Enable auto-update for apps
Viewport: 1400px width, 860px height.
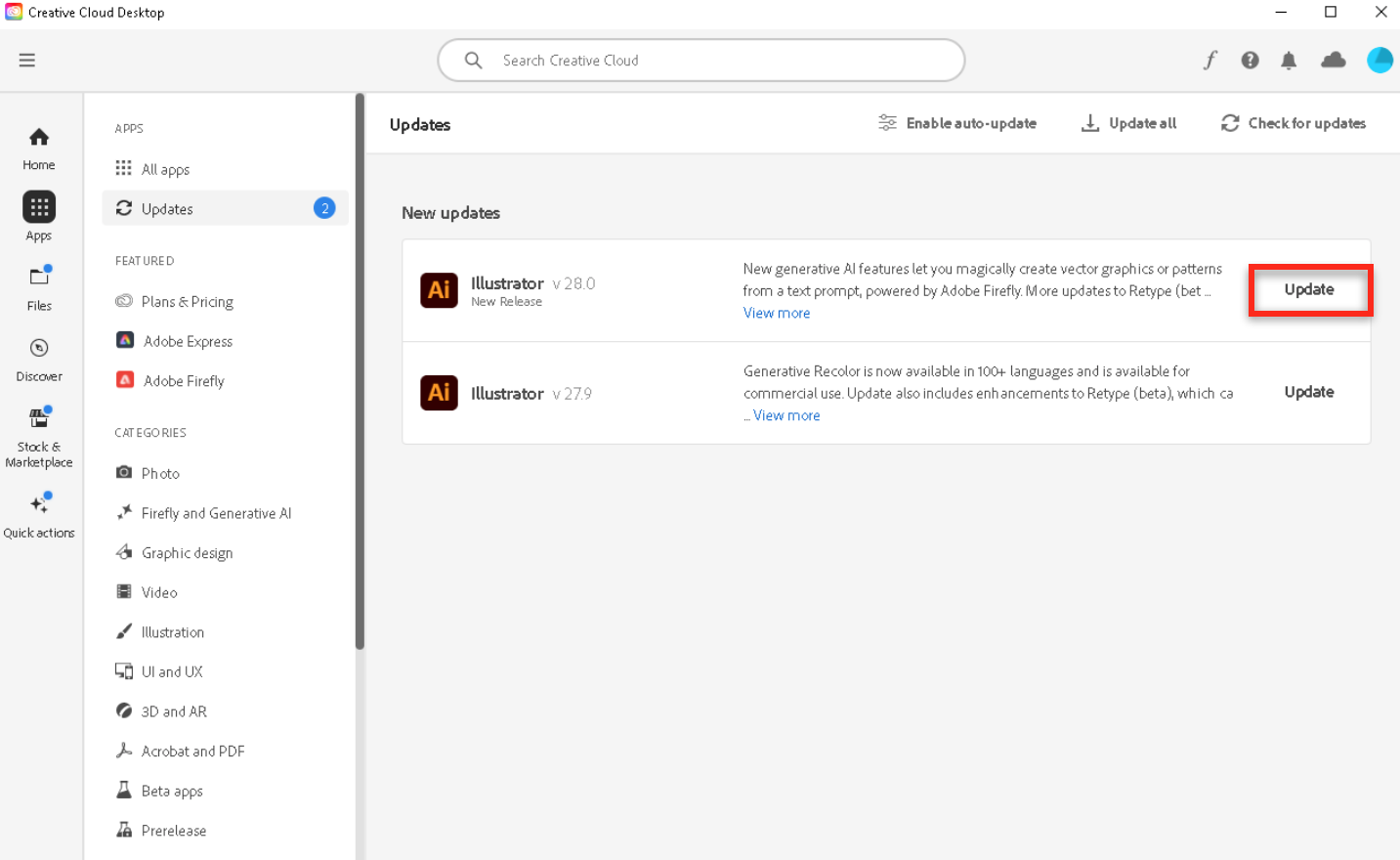[957, 123]
